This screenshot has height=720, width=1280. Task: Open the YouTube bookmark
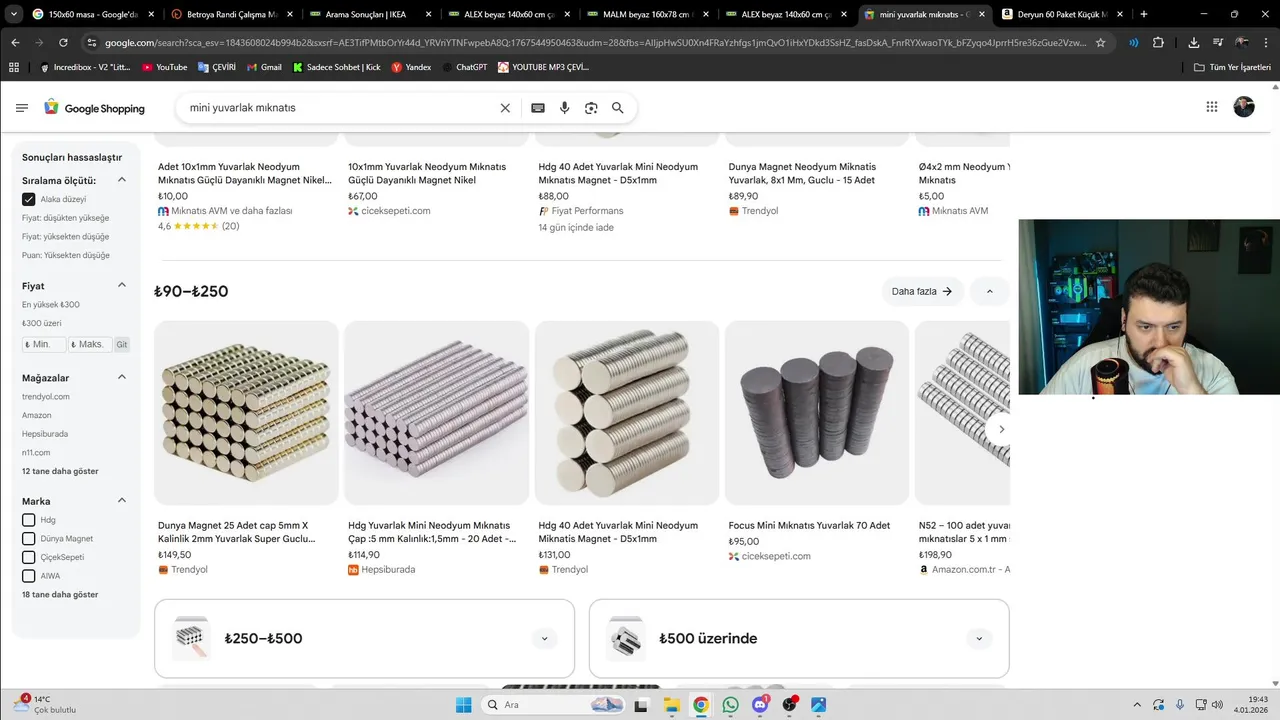tap(165, 67)
